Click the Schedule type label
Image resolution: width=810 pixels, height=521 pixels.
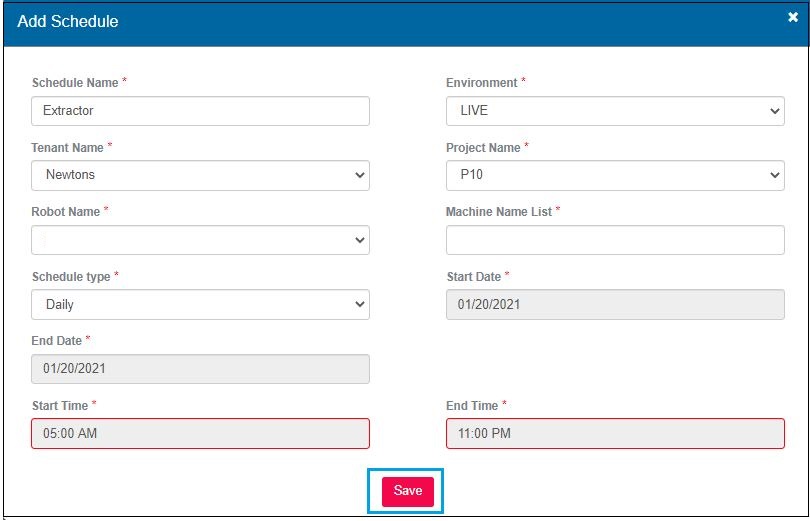(x=70, y=276)
